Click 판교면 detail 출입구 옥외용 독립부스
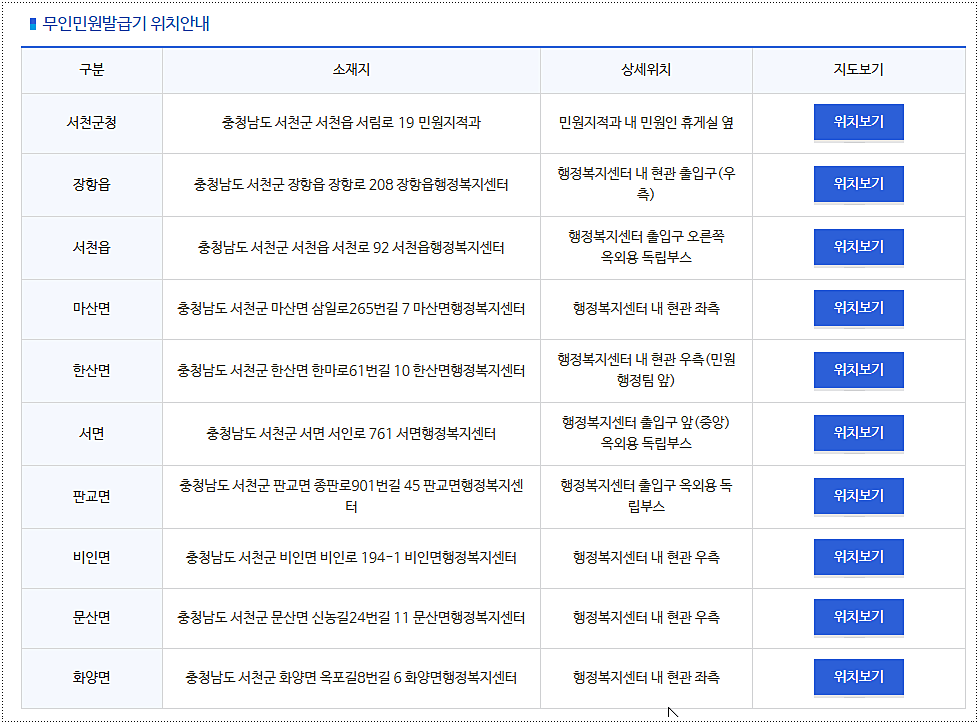Image resolution: width=979 pixels, height=724 pixels. pos(646,496)
